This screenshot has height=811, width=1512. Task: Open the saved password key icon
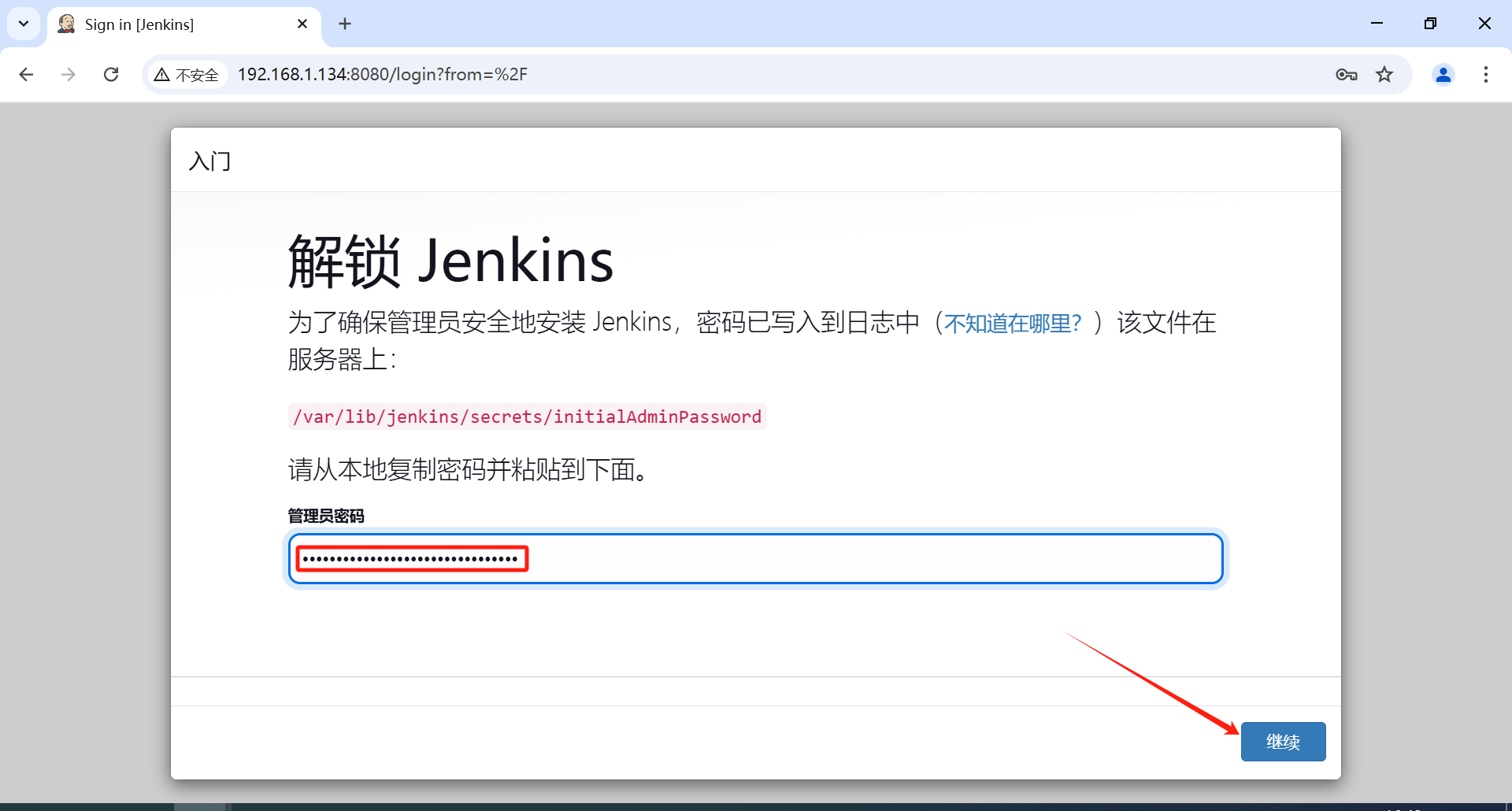1347,74
